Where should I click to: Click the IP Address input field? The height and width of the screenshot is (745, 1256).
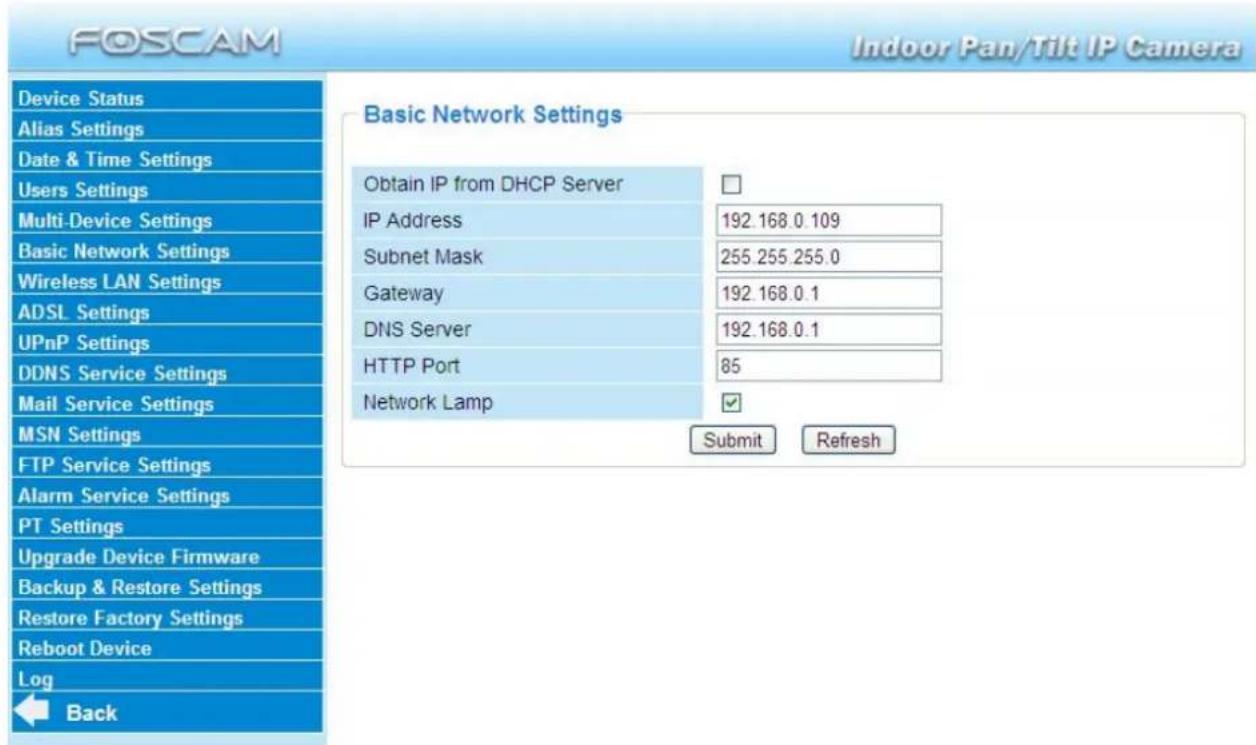pyautogui.click(x=829, y=220)
